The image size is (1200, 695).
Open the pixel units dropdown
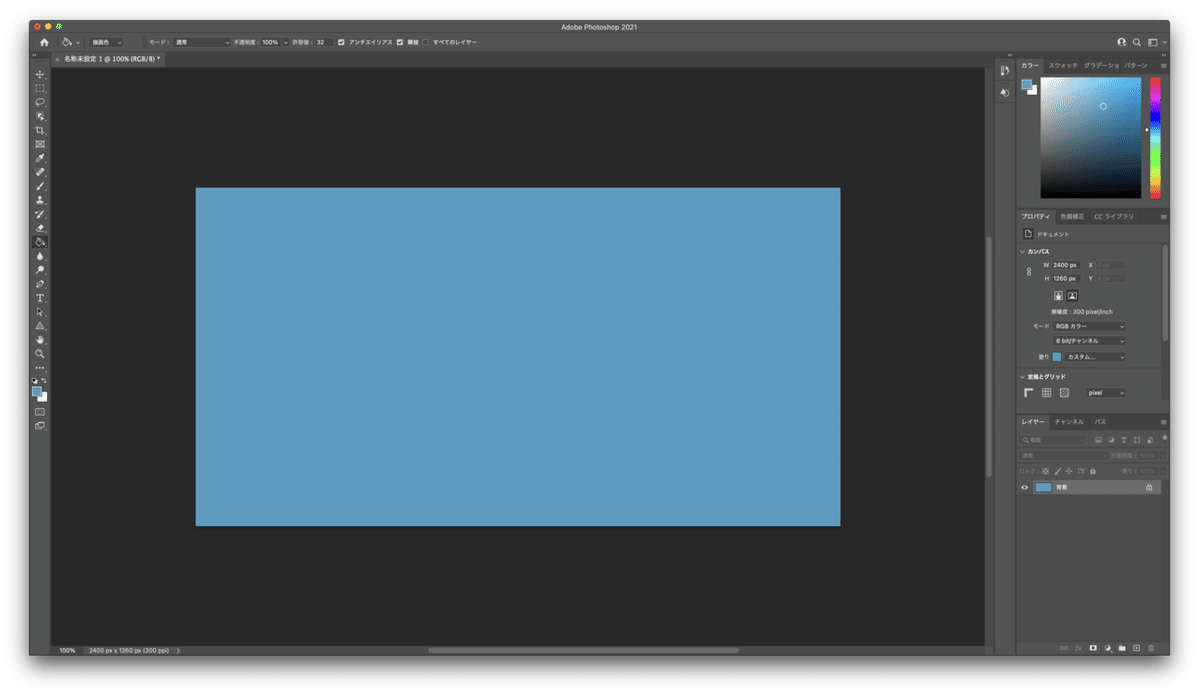(1106, 393)
